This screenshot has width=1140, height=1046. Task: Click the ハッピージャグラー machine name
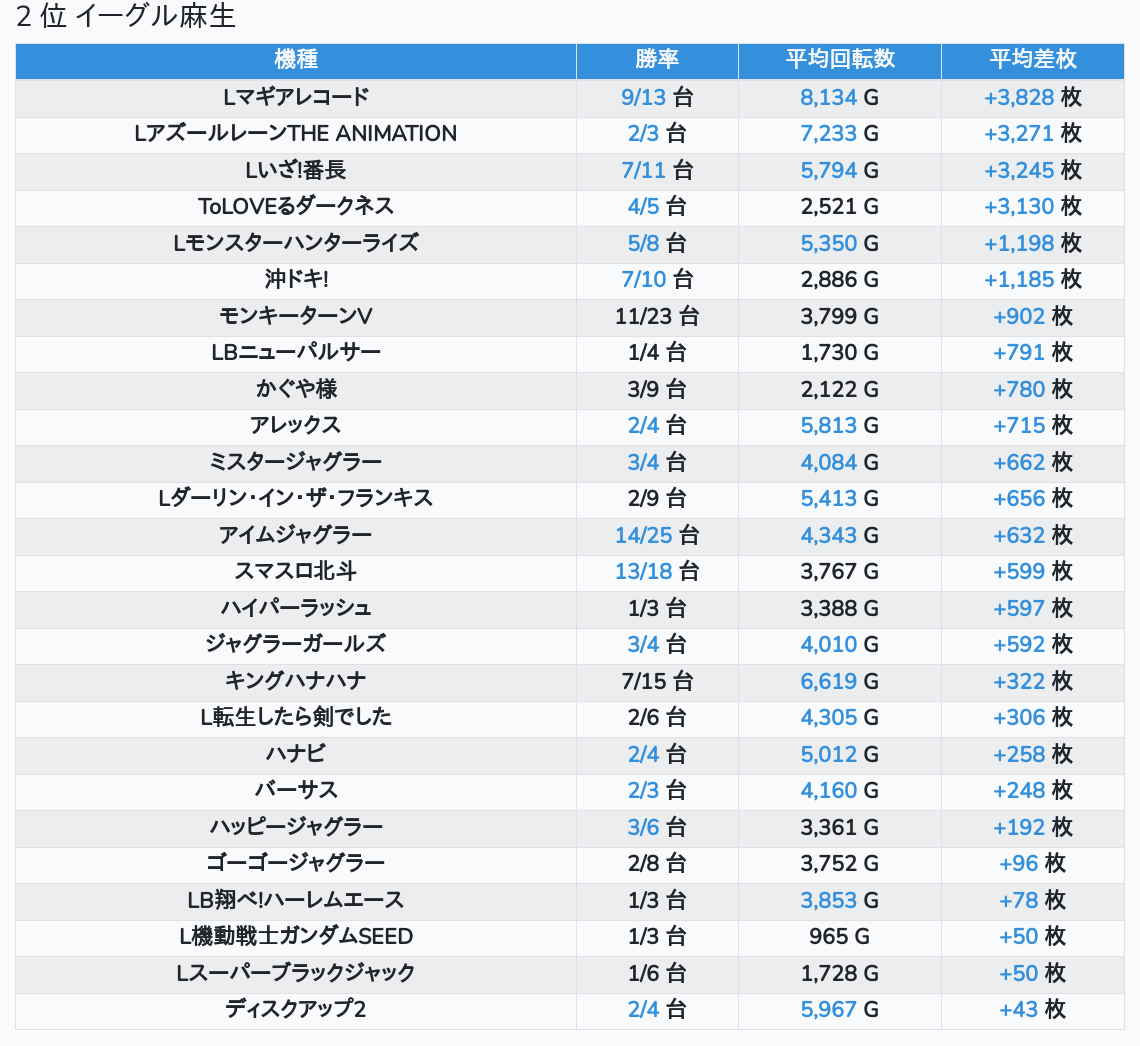tap(296, 826)
